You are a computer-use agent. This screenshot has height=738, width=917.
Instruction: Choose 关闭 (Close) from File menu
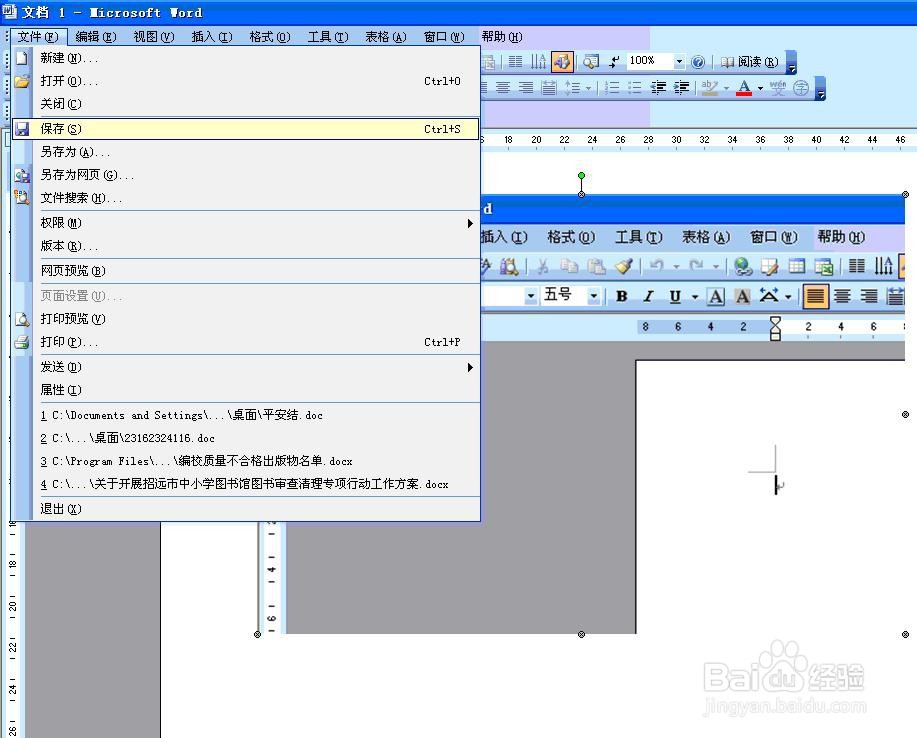tap(246, 104)
